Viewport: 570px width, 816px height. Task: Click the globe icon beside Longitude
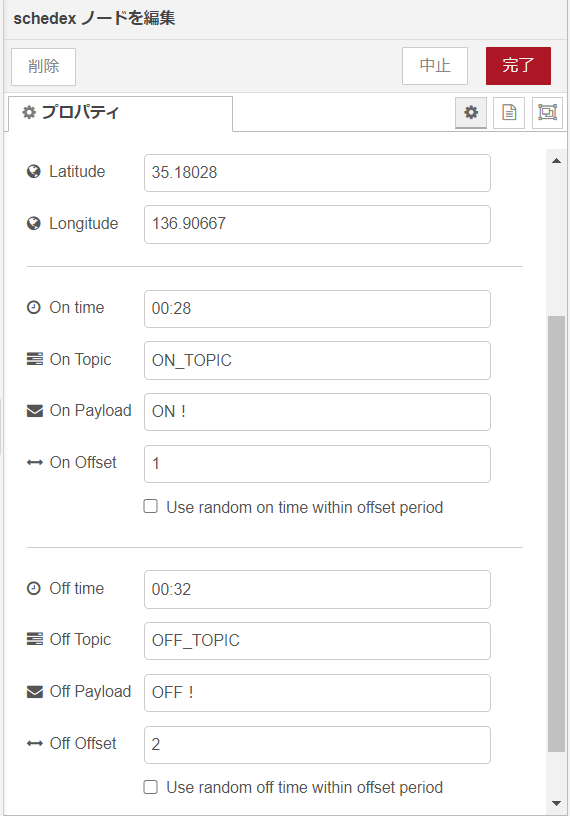(x=34, y=224)
